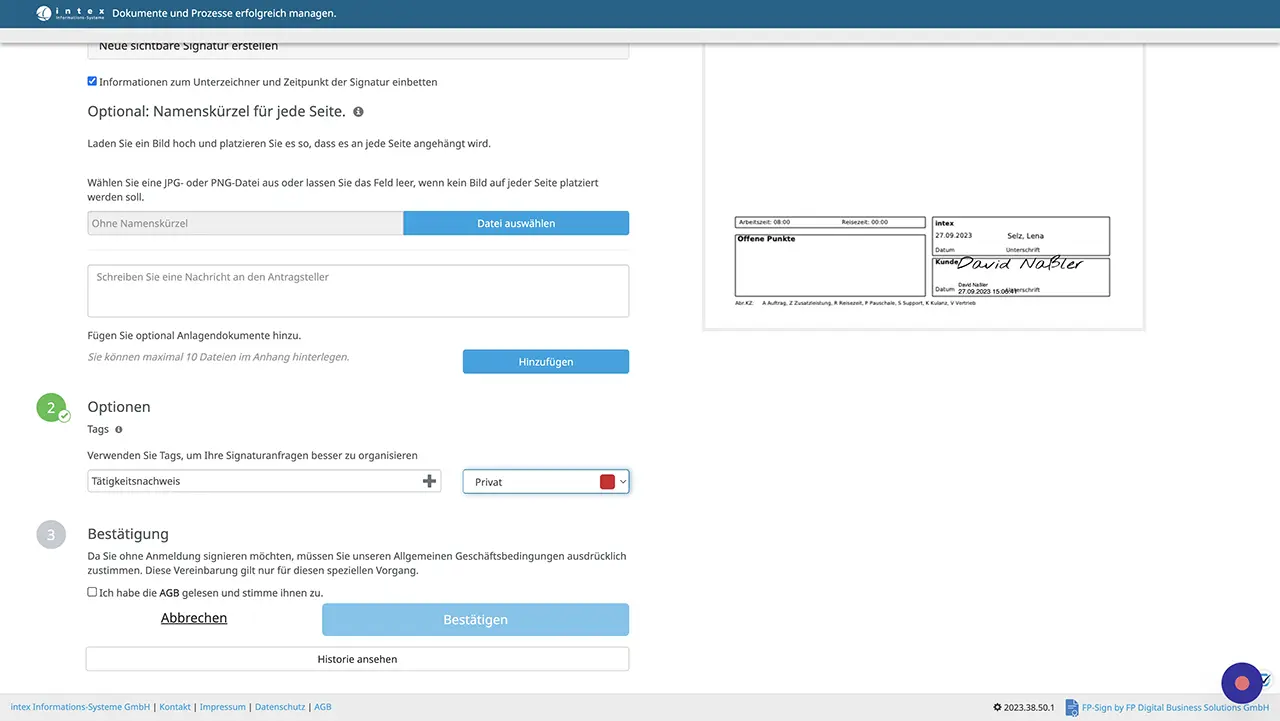
Task: Click the gear icon beside version number
Action: [x=997, y=707]
